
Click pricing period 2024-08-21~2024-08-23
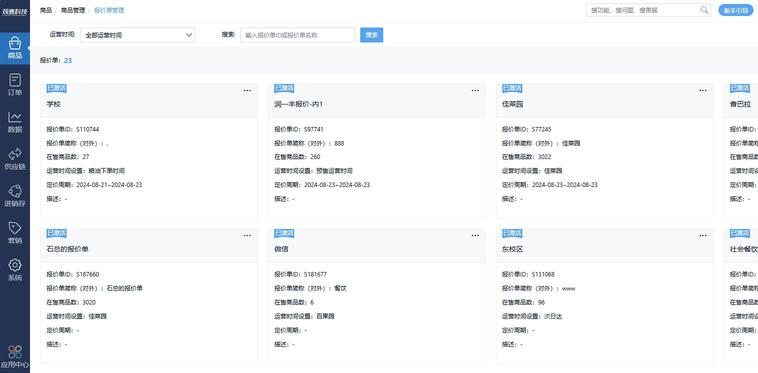109,185
